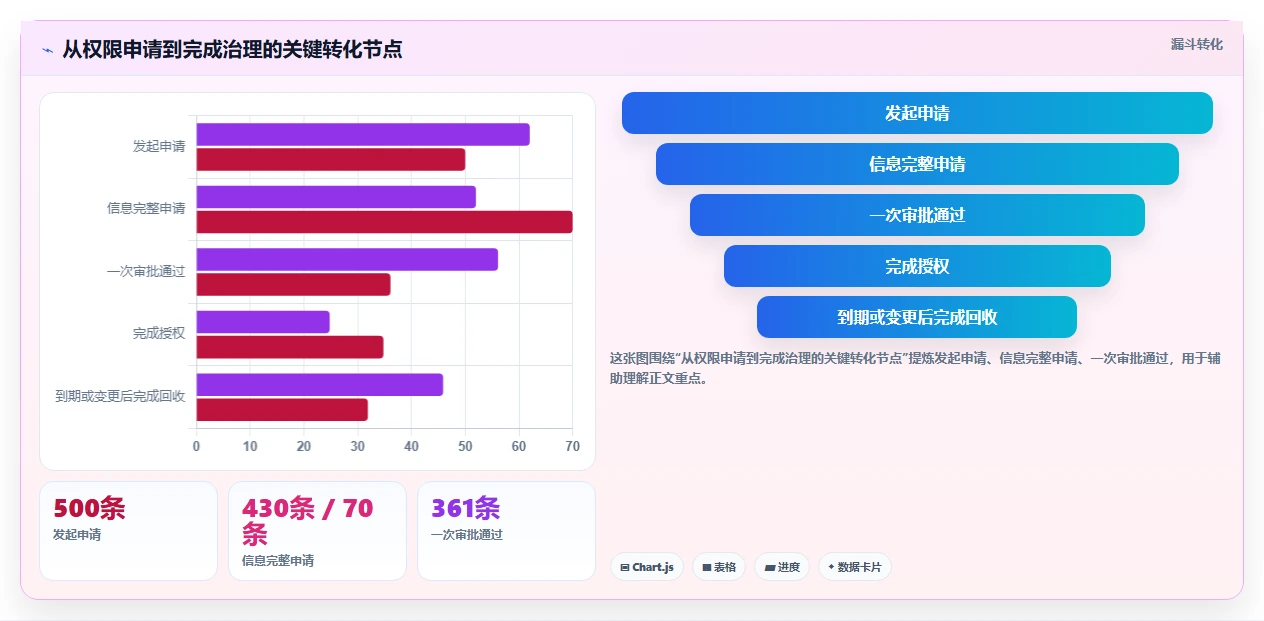This screenshot has width=1264, height=621.
Task: Click the red bar for 信息完整申请
Action: (x=385, y=222)
